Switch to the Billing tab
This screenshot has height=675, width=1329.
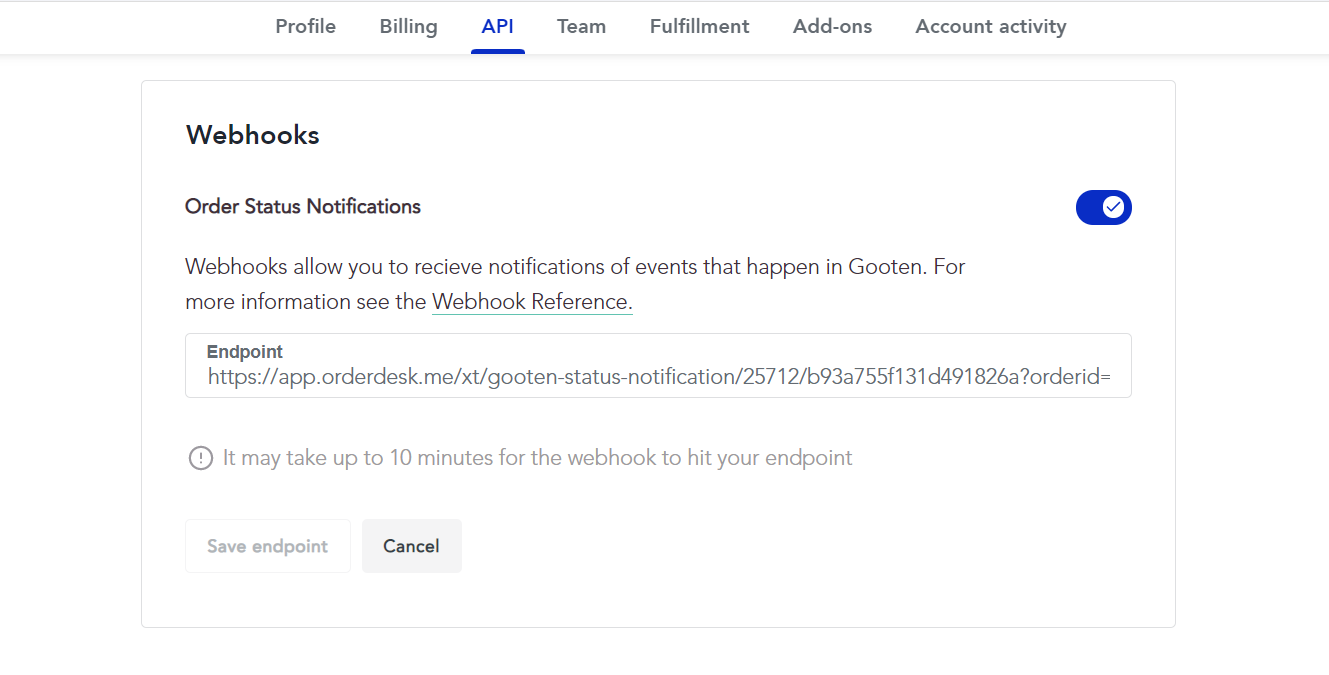408,27
